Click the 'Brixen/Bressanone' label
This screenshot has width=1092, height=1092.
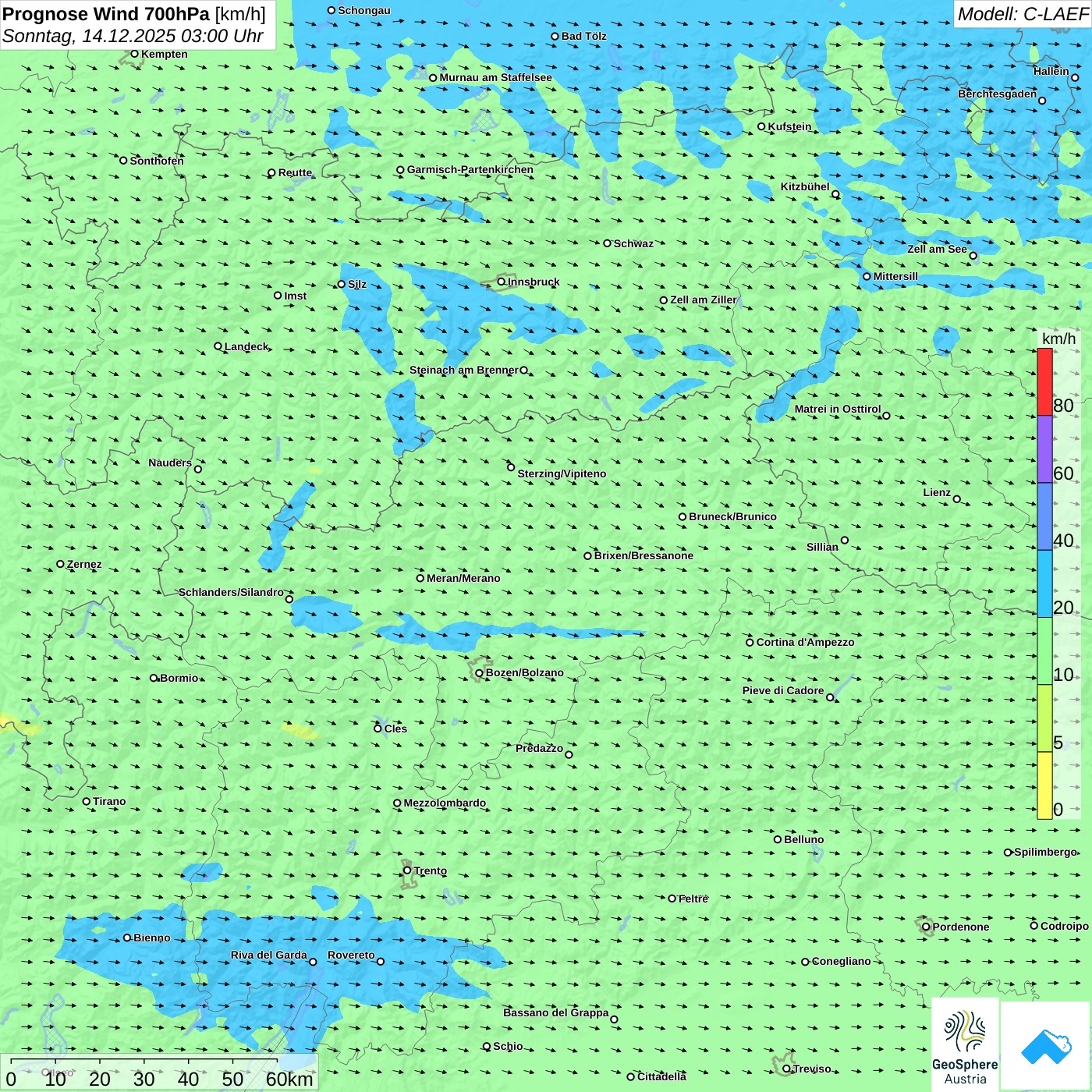[643, 555]
